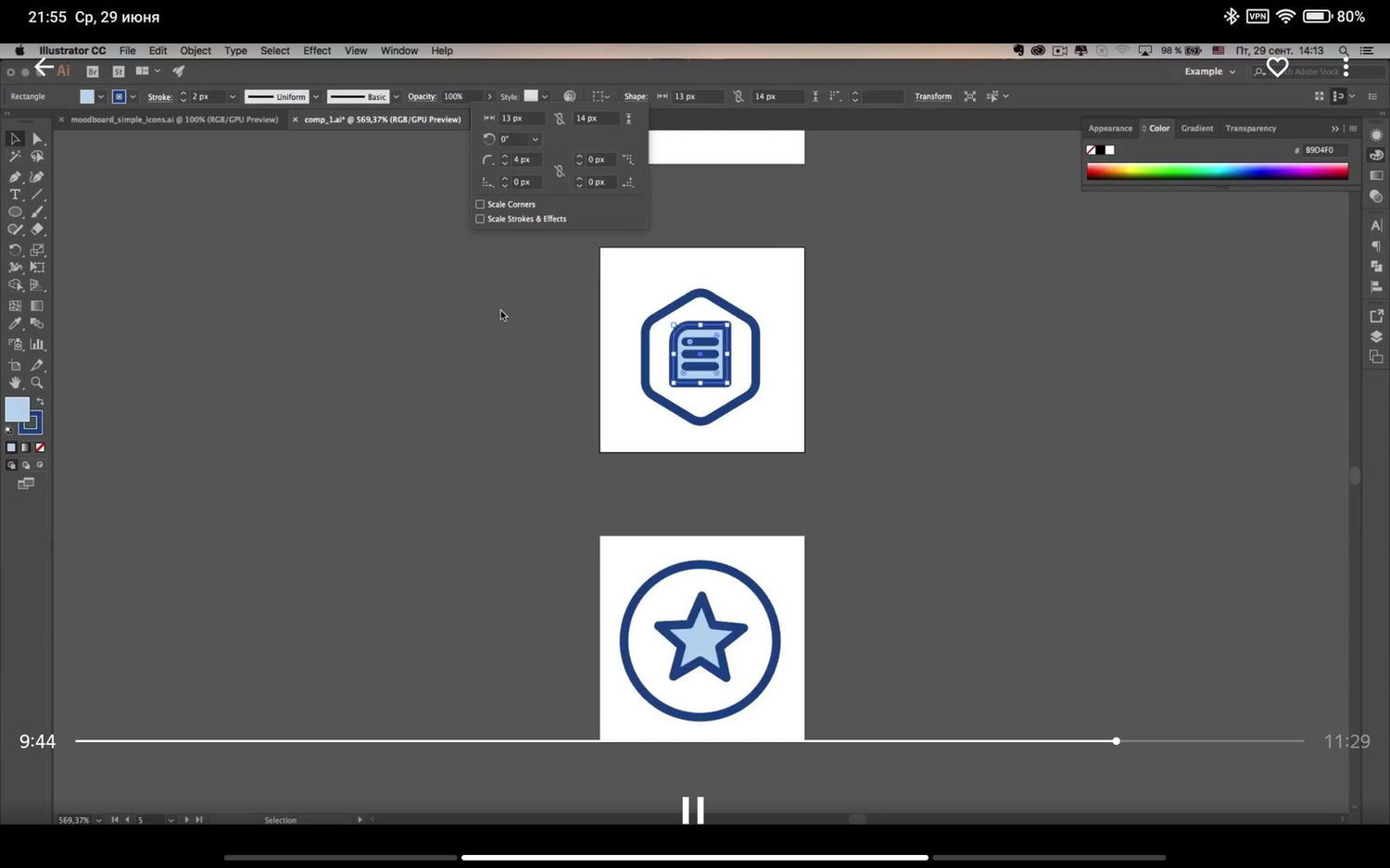The image size is (1390, 868).
Task: Set paint mode to None
Action: pos(40,447)
